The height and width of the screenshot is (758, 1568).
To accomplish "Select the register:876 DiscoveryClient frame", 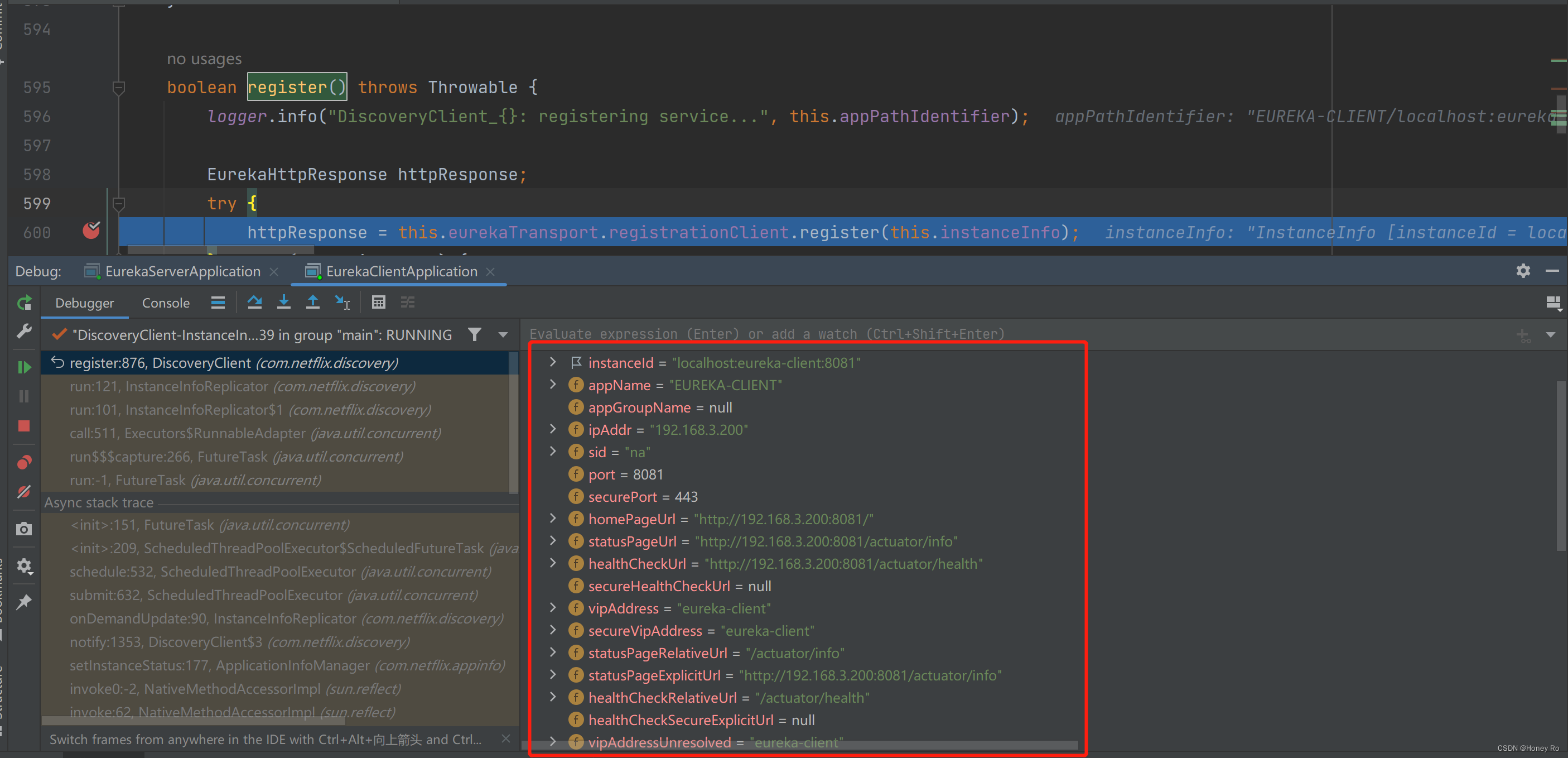I will coord(275,363).
